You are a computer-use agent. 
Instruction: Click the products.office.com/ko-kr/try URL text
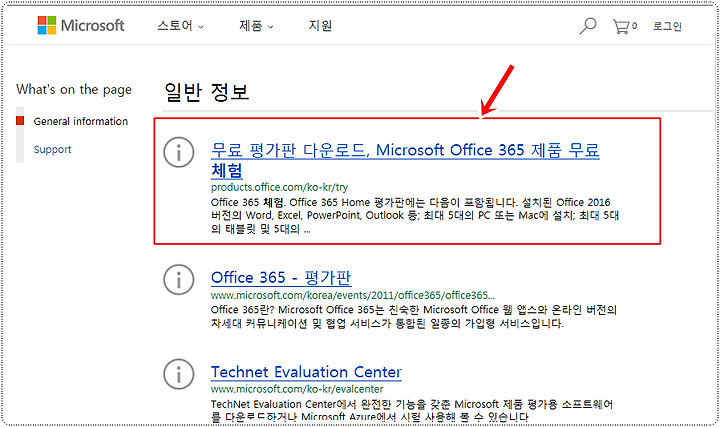point(279,187)
